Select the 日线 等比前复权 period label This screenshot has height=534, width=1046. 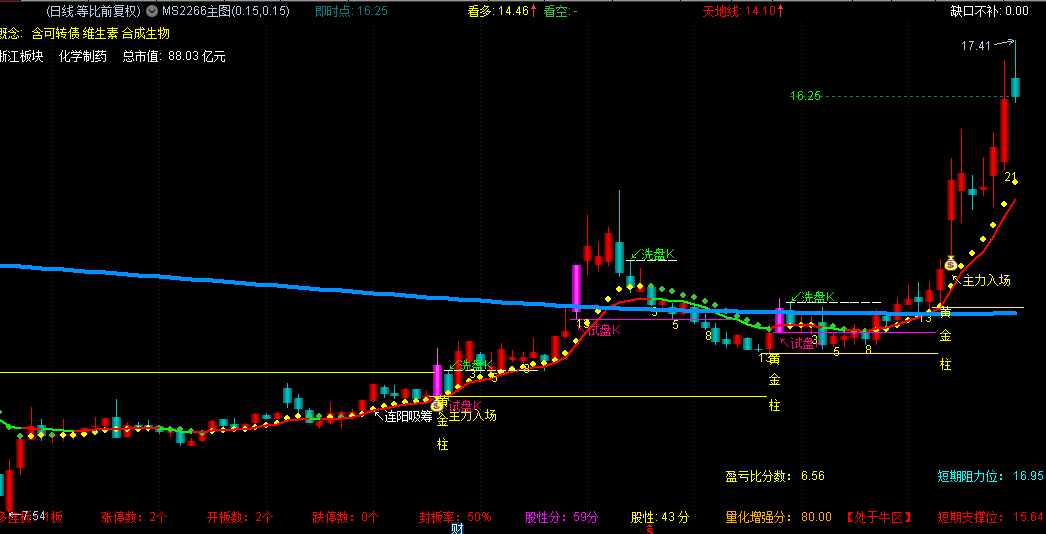tap(93, 12)
